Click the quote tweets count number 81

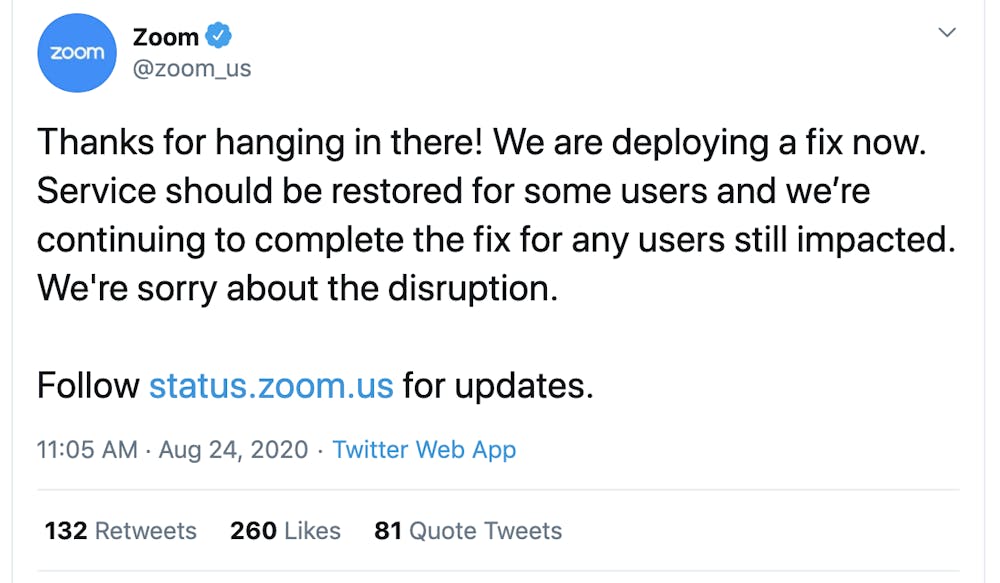pyautogui.click(x=387, y=530)
